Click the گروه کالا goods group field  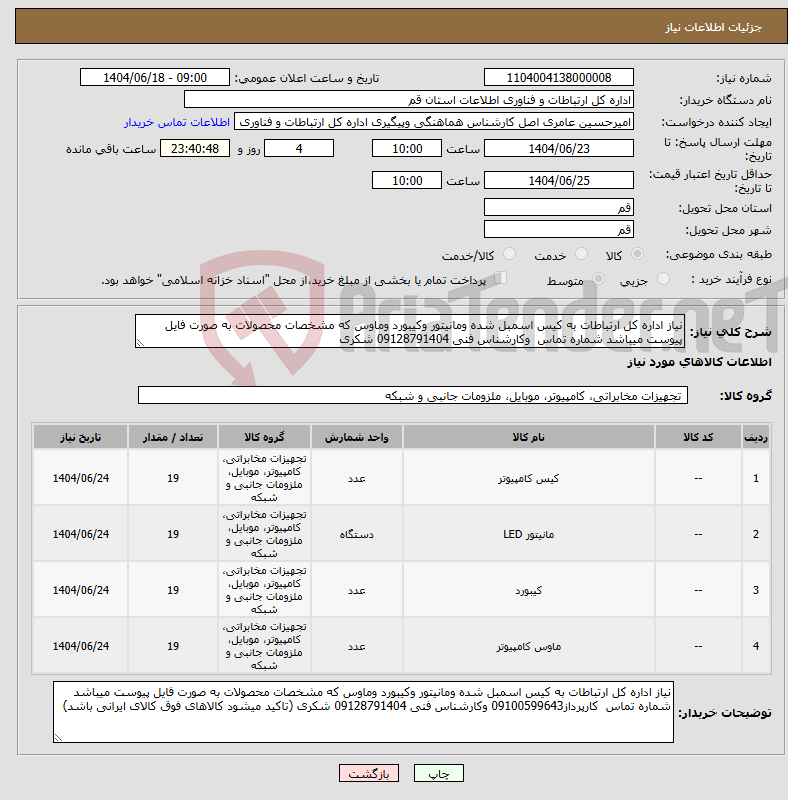413,395
